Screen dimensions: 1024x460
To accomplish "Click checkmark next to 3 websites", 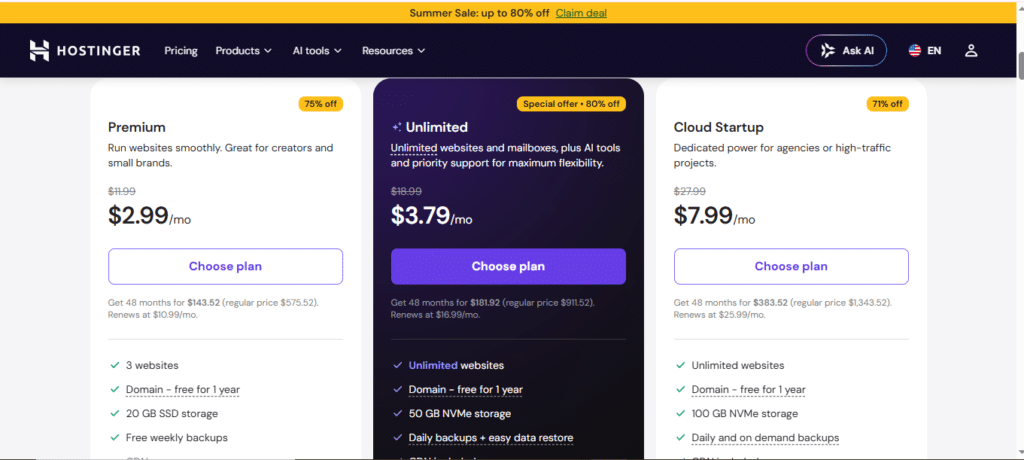I will [x=115, y=365].
